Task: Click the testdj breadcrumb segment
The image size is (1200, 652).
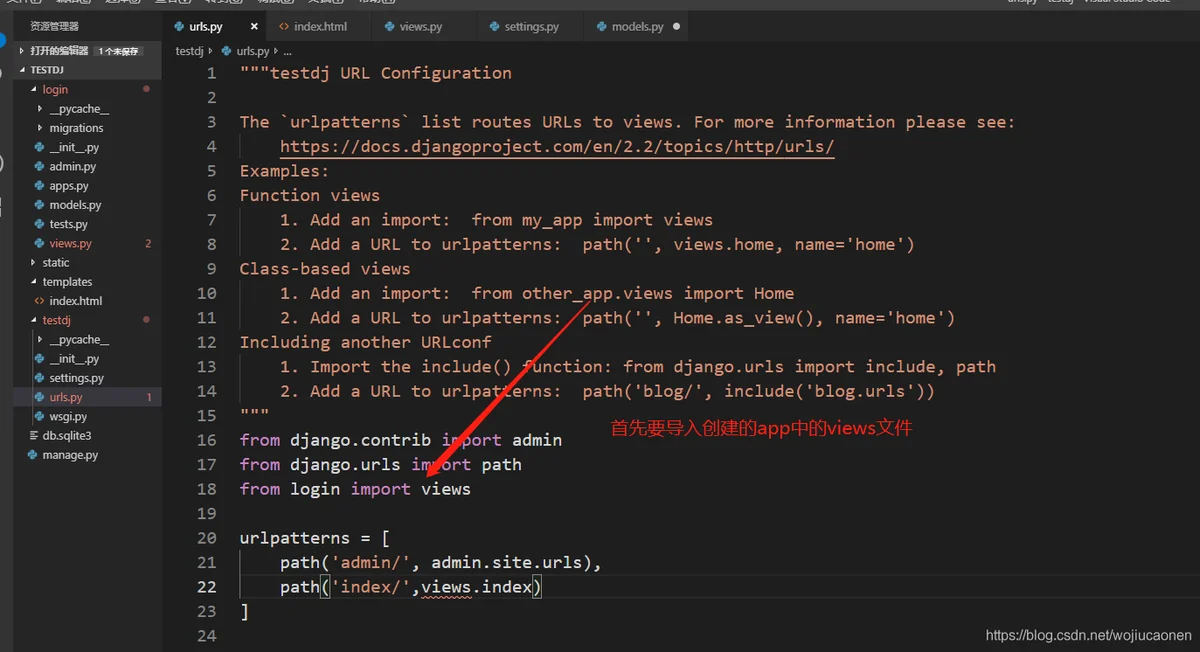Action: pos(188,51)
